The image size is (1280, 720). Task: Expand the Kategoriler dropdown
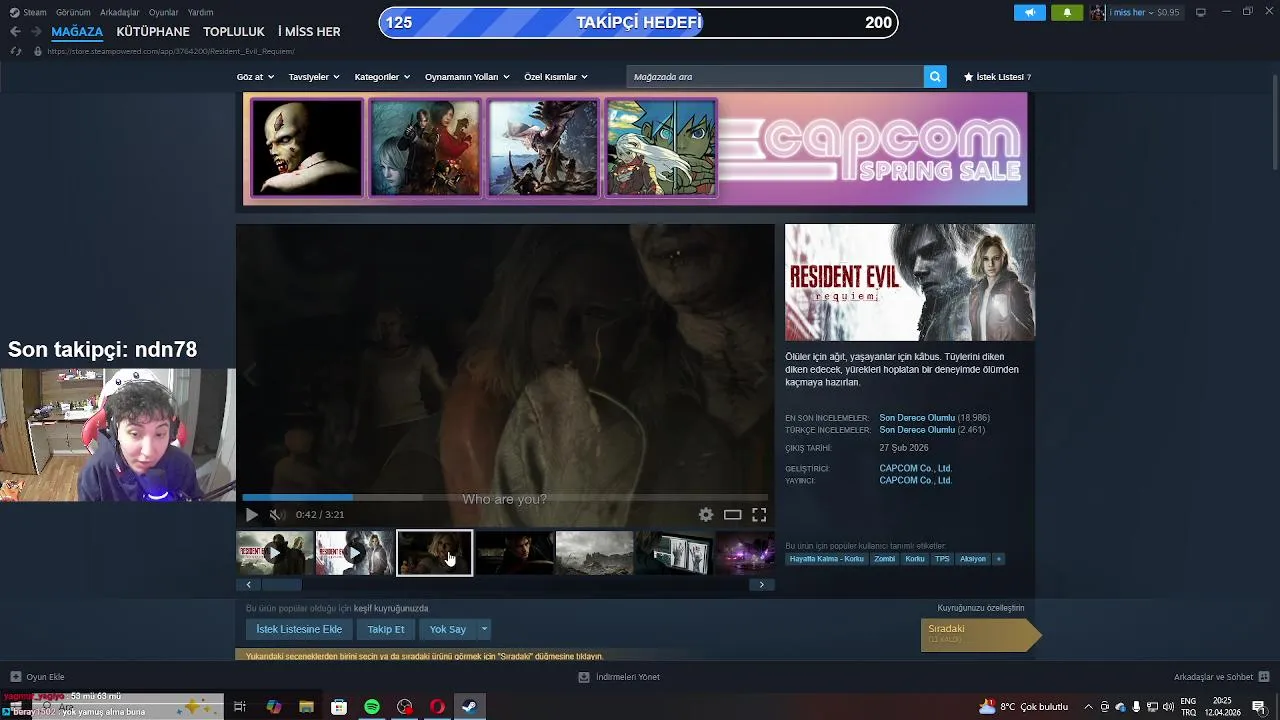coord(383,77)
